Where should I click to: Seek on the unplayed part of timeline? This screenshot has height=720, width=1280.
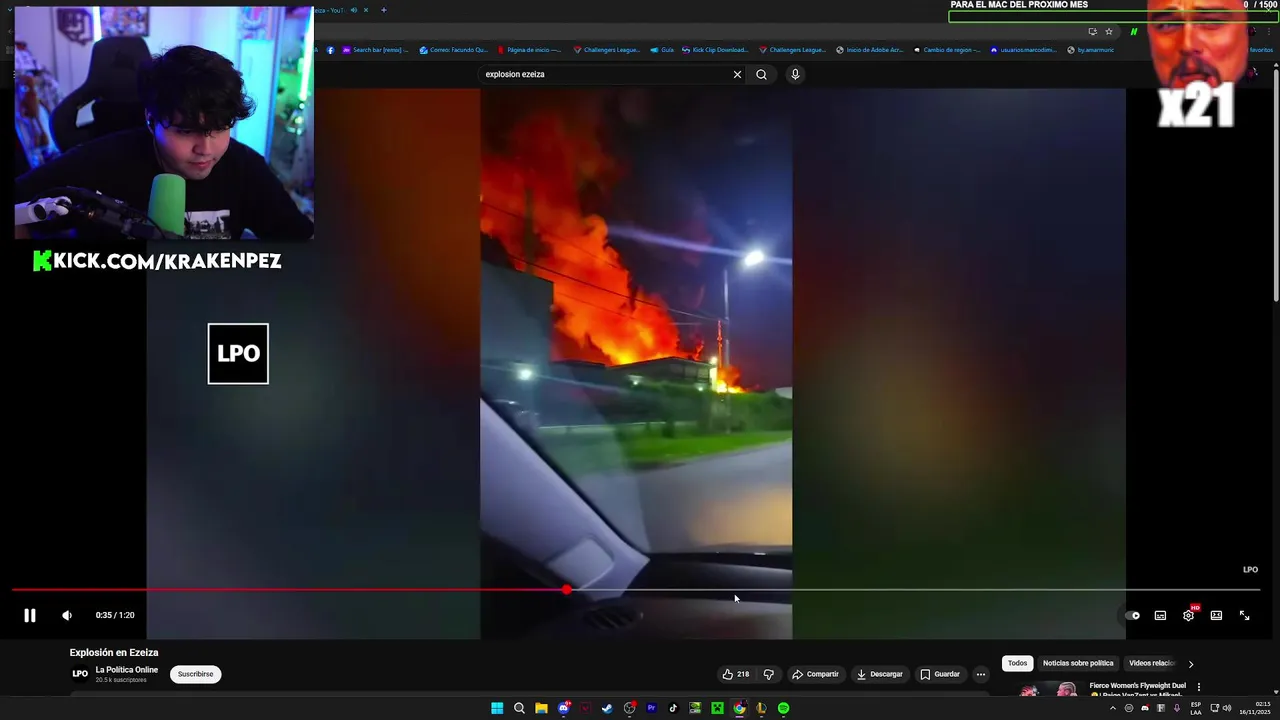(915, 590)
